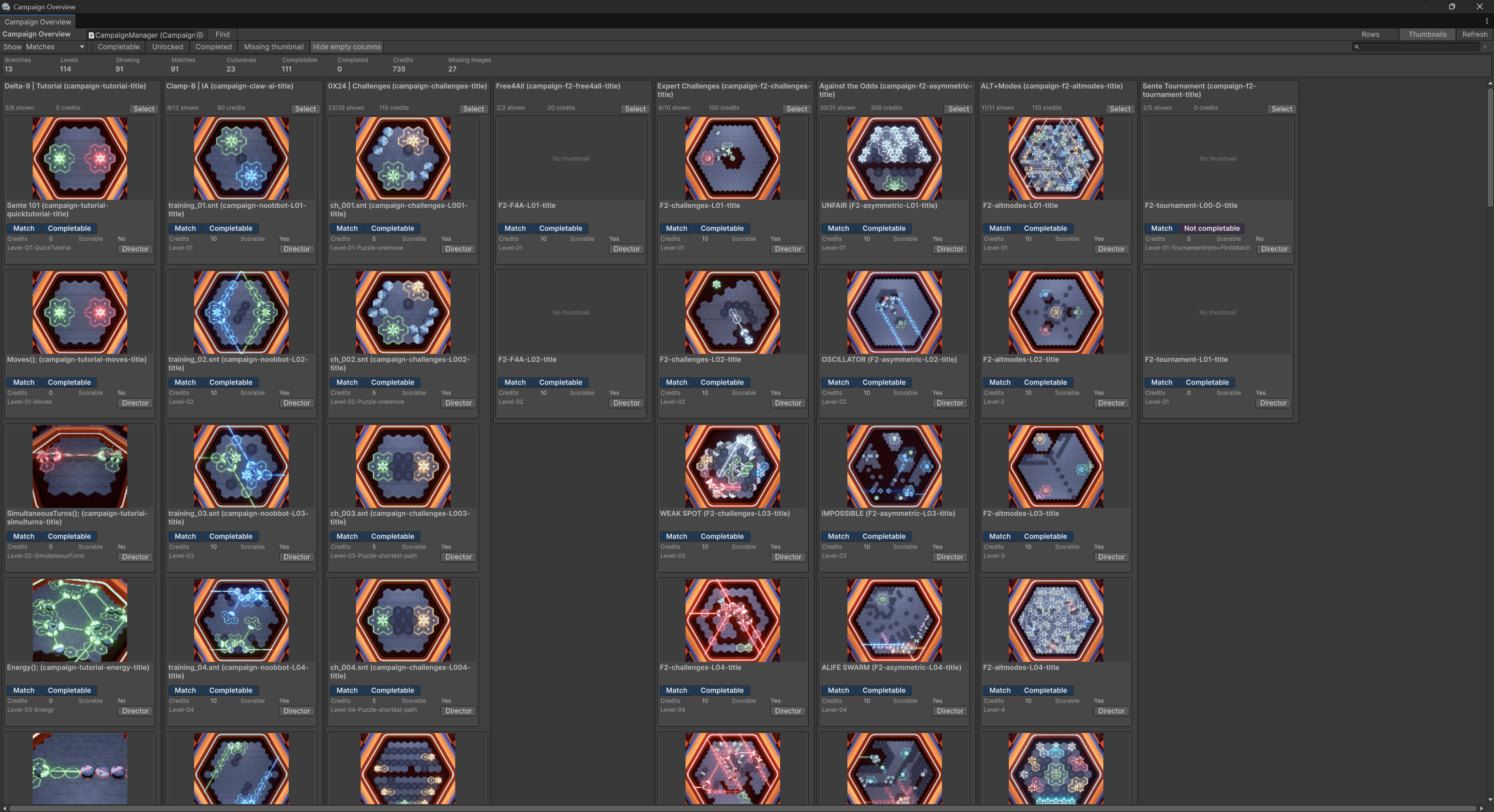Click the scroll down arrow at bottom right

point(1490,800)
